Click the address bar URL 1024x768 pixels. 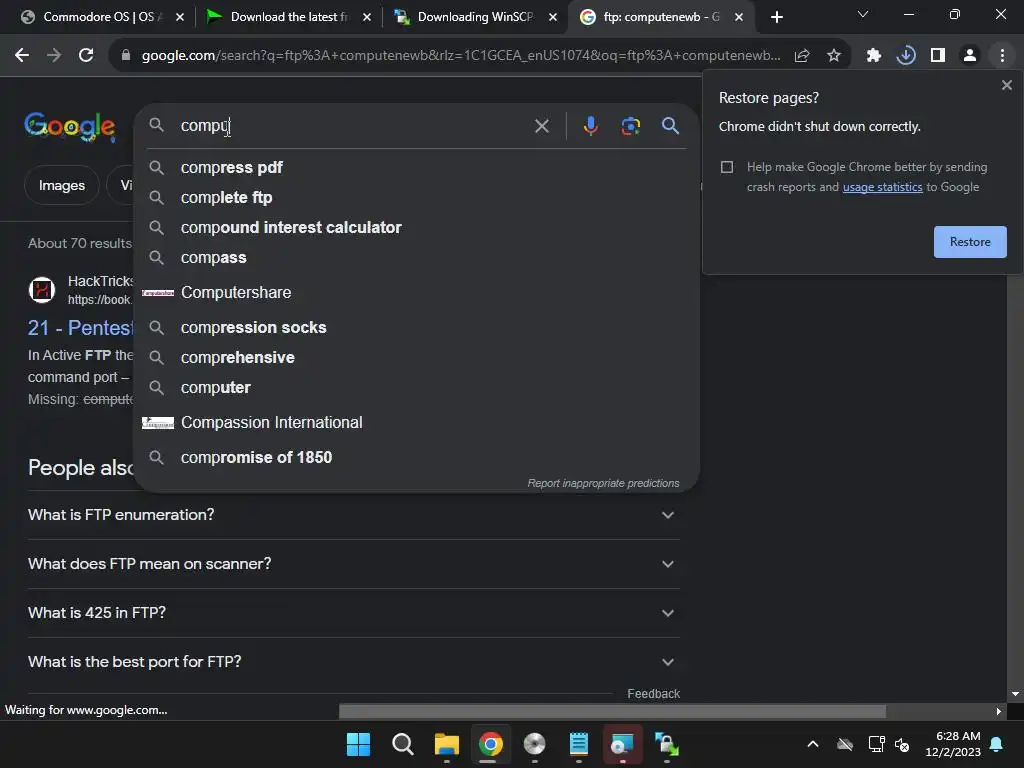click(460, 56)
